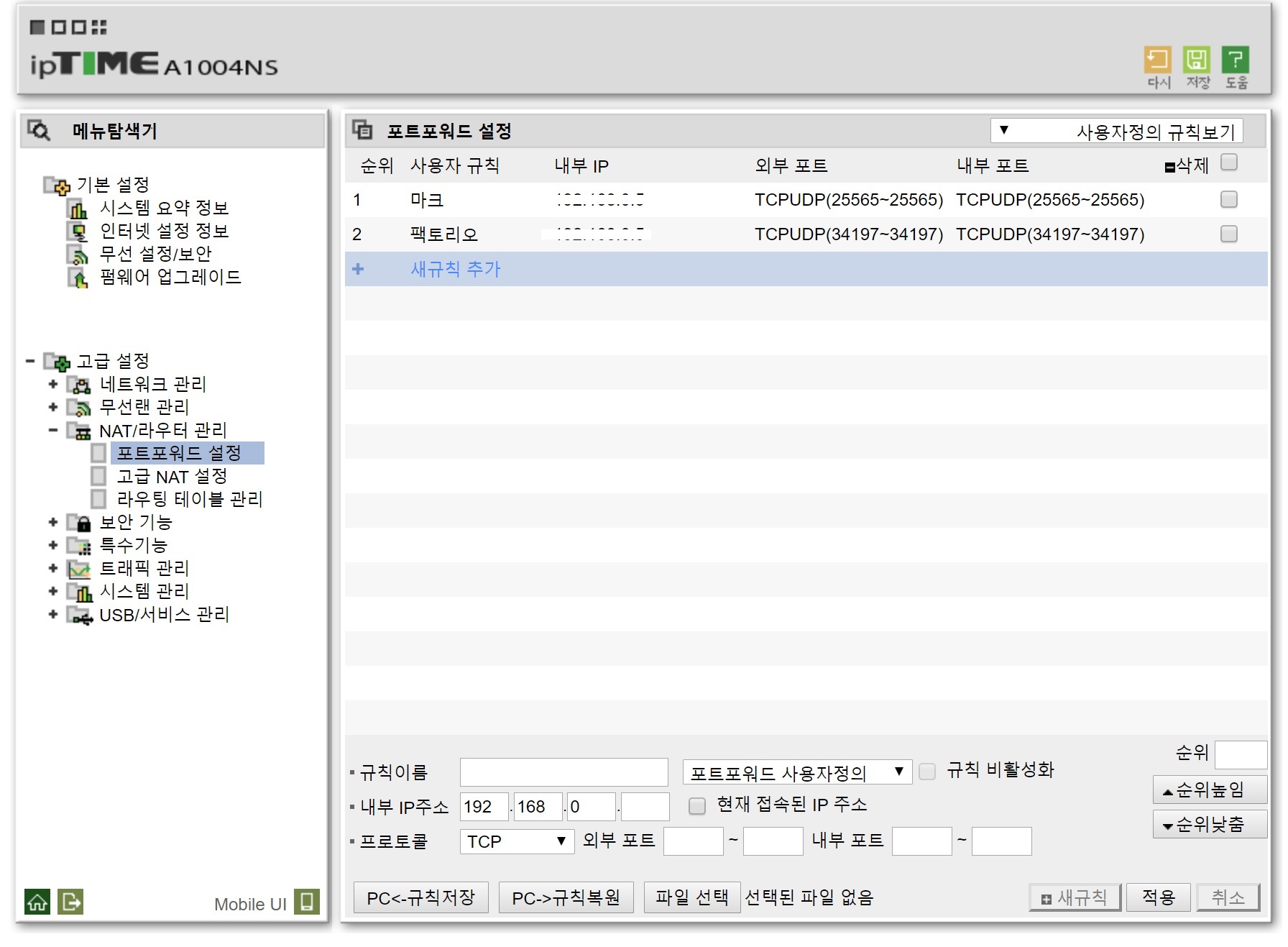The height and width of the screenshot is (947, 1288).
Task: Open 고급 NAT 설정 menu item
Action: click(x=172, y=476)
